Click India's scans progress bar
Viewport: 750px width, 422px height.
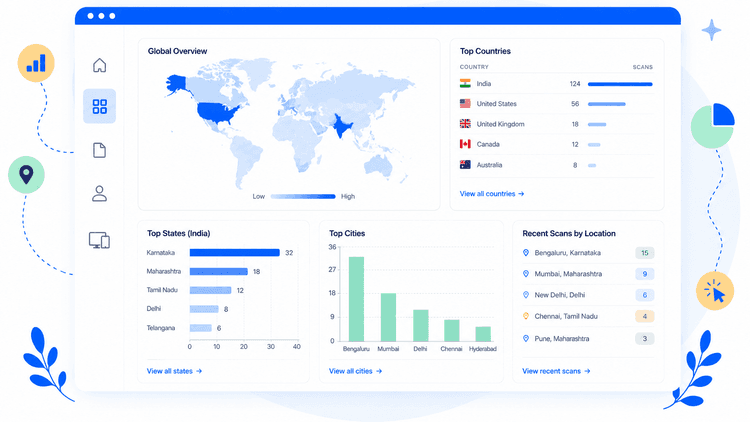pos(620,84)
